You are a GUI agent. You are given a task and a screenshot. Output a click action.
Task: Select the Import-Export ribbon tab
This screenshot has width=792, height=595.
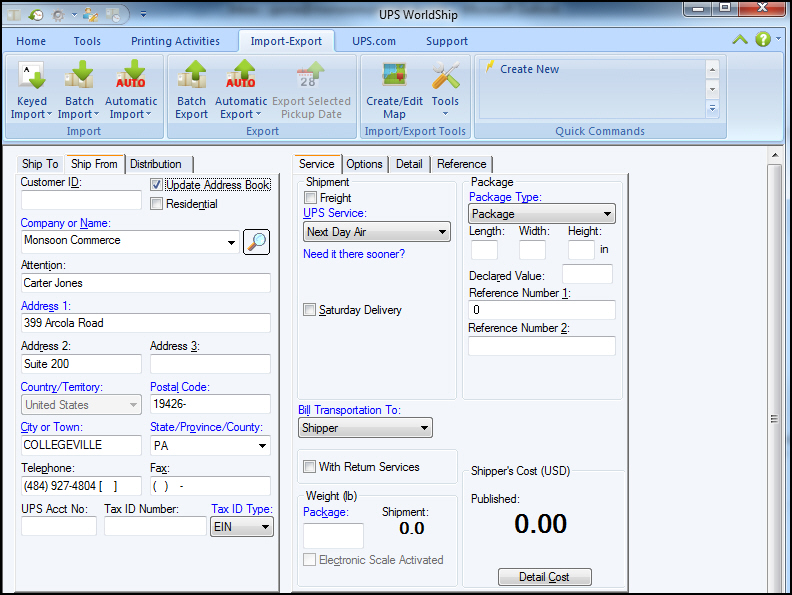pos(286,41)
